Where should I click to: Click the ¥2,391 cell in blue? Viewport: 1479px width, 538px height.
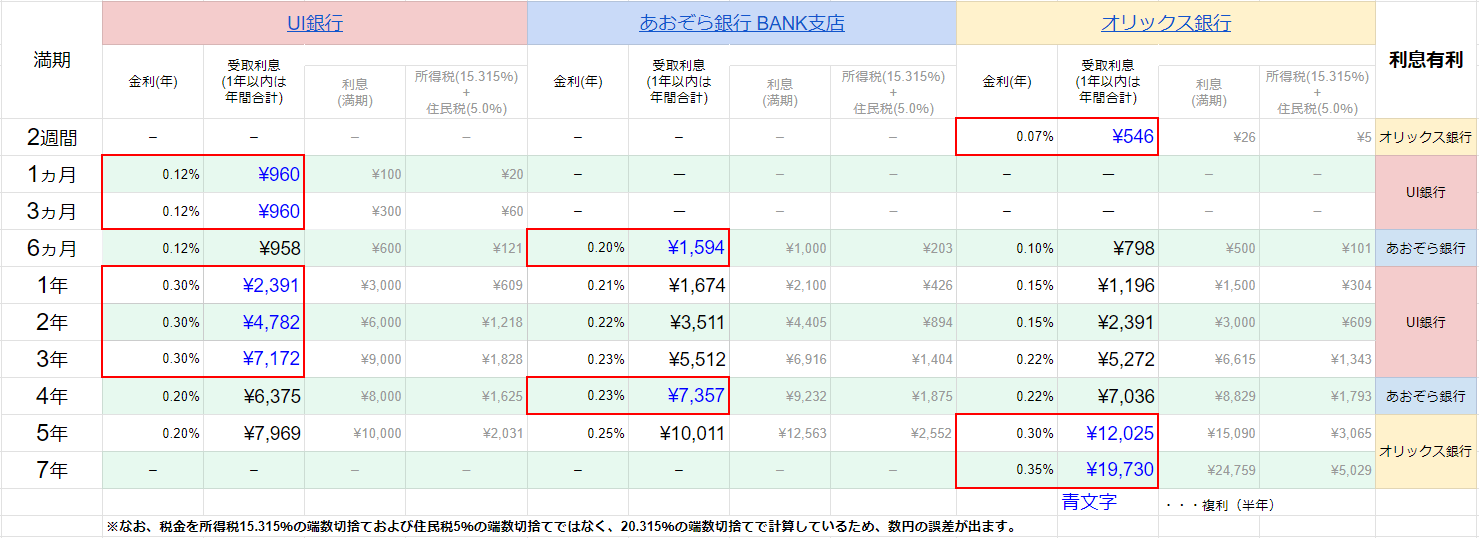click(254, 285)
